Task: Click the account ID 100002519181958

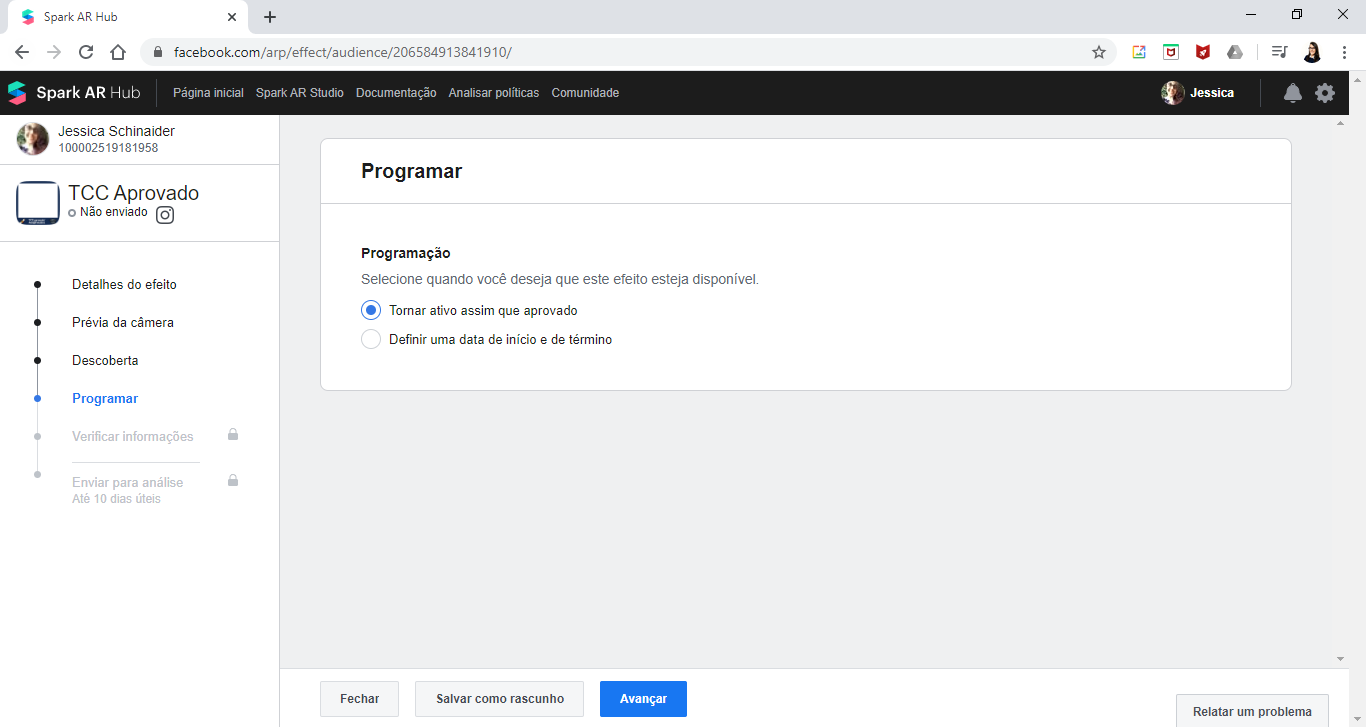Action: (x=108, y=148)
